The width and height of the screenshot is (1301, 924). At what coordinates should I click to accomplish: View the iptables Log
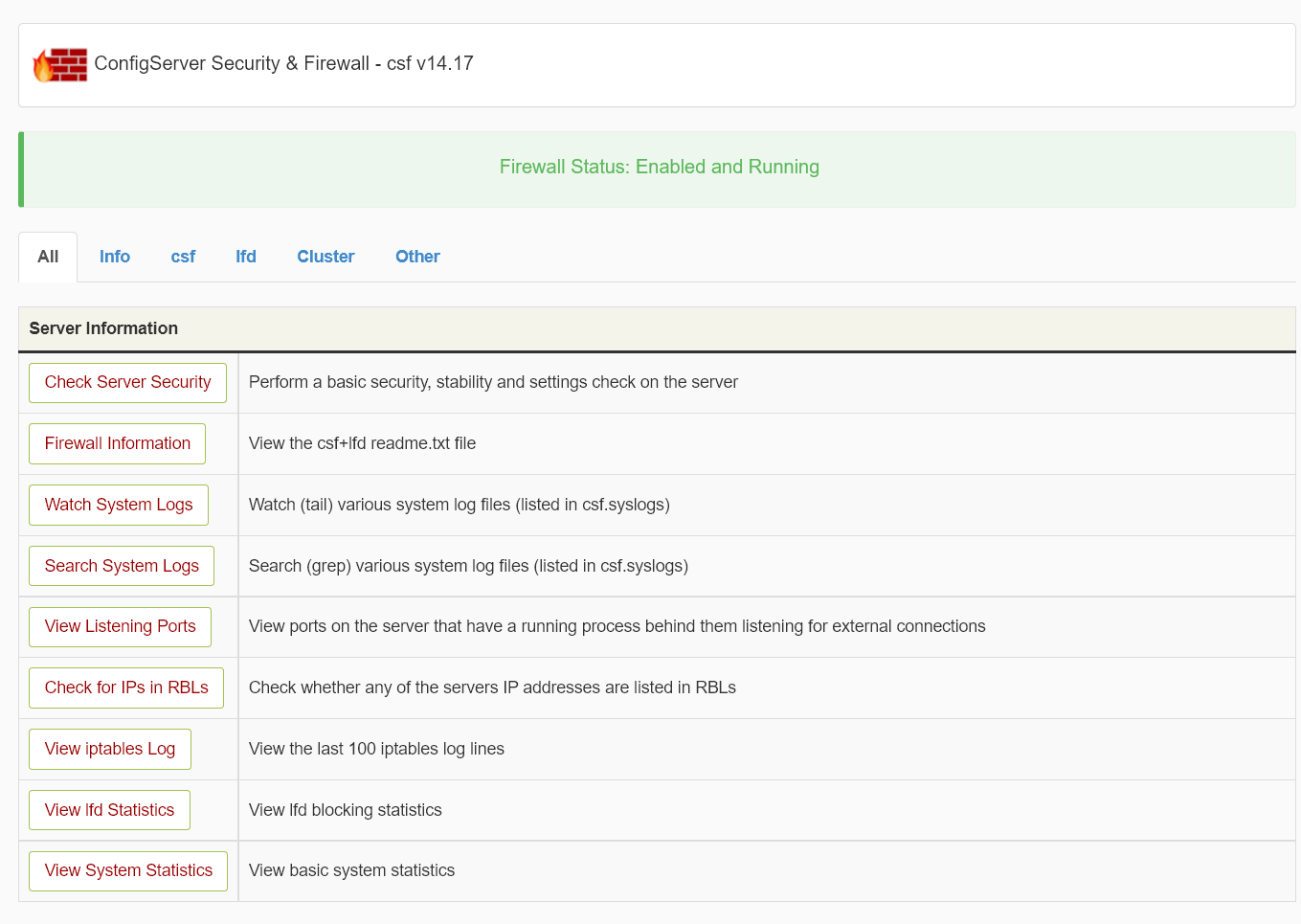coord(109,749)
